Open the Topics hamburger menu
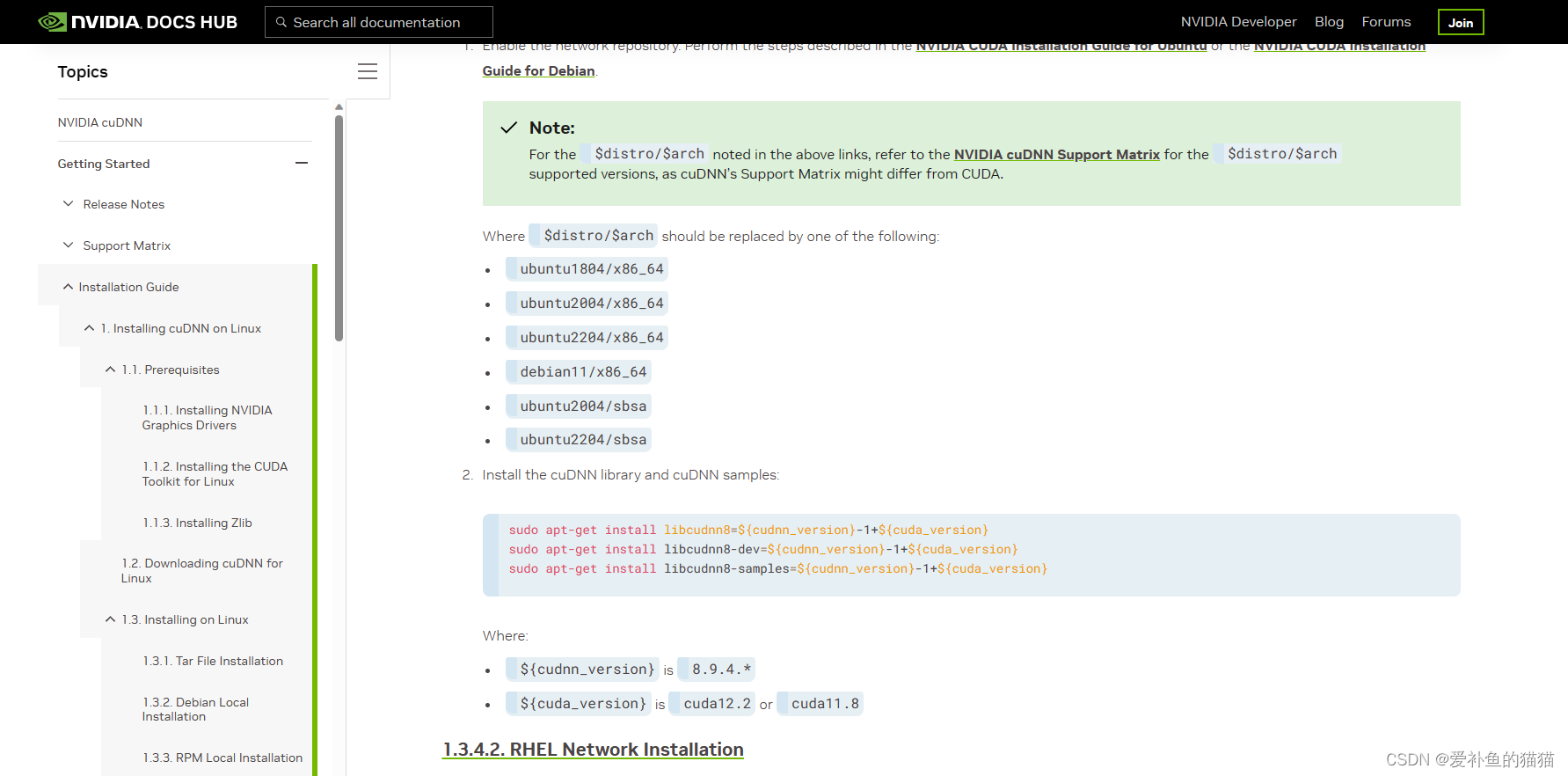 click(x=368, y=71)
